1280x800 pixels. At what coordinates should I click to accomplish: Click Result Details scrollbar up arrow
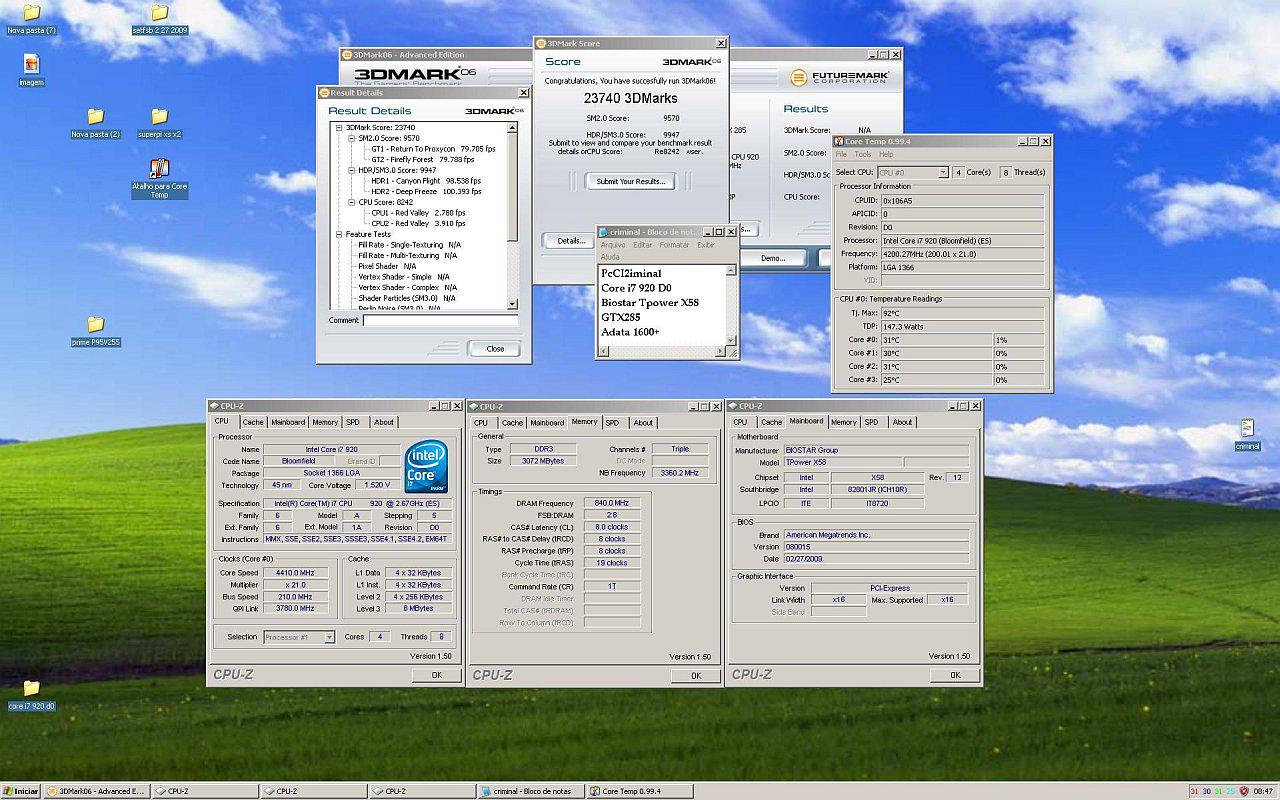513,127
